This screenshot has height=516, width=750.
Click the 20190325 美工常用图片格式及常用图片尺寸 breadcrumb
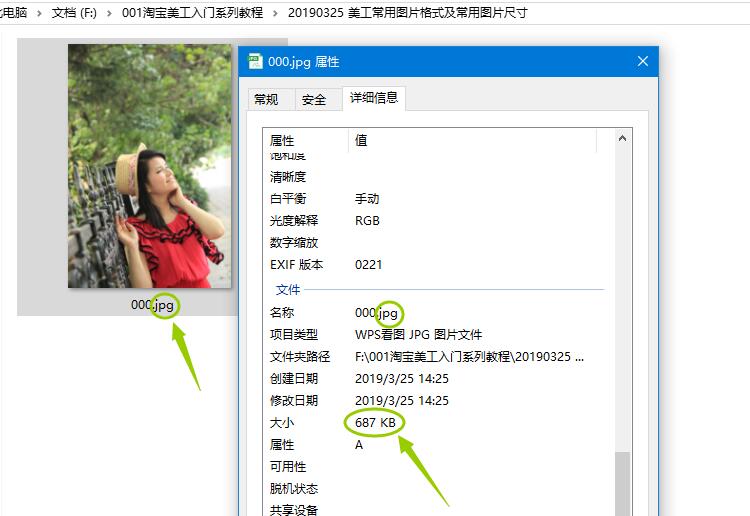pos(408,13)
